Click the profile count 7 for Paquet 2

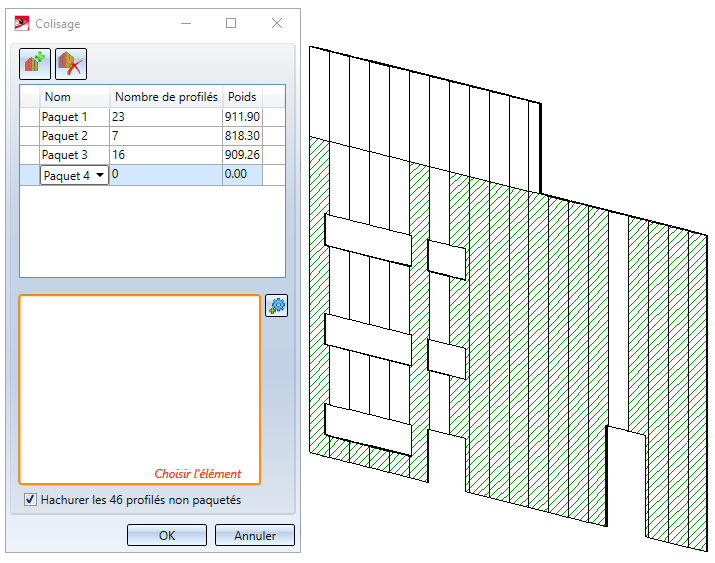point(166,136)
